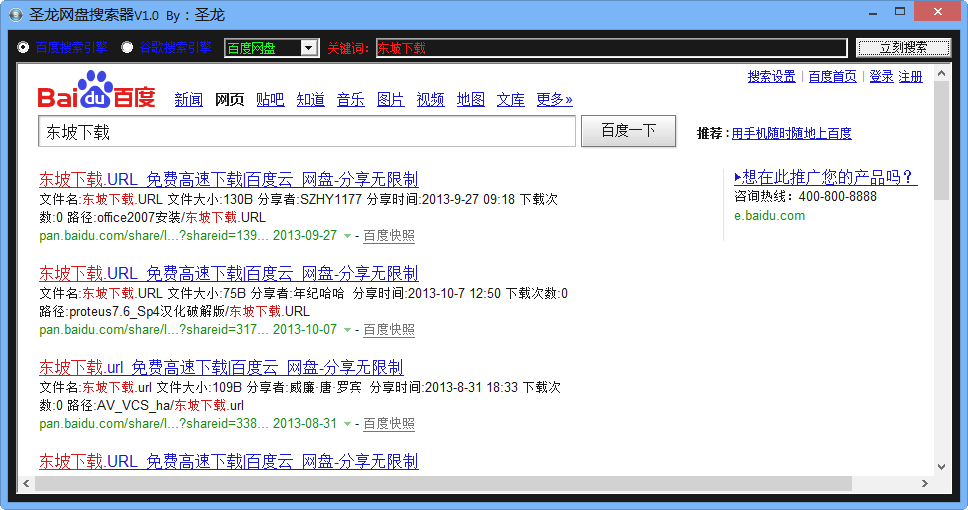968x510 pixels.
Task: Click the horizontal scrollbar right arrow
Action: click(925, 483)
